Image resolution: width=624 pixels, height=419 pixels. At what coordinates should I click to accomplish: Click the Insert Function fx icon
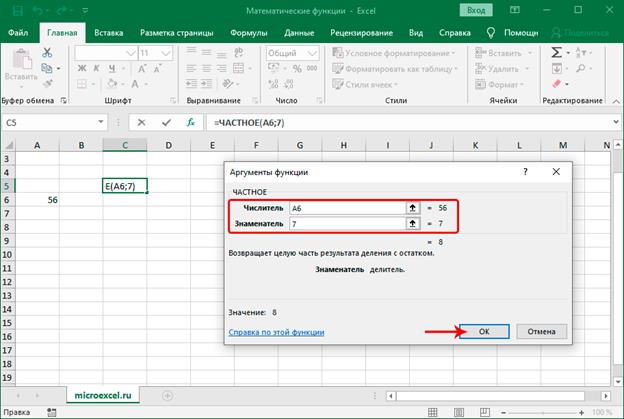pos(191,123)
